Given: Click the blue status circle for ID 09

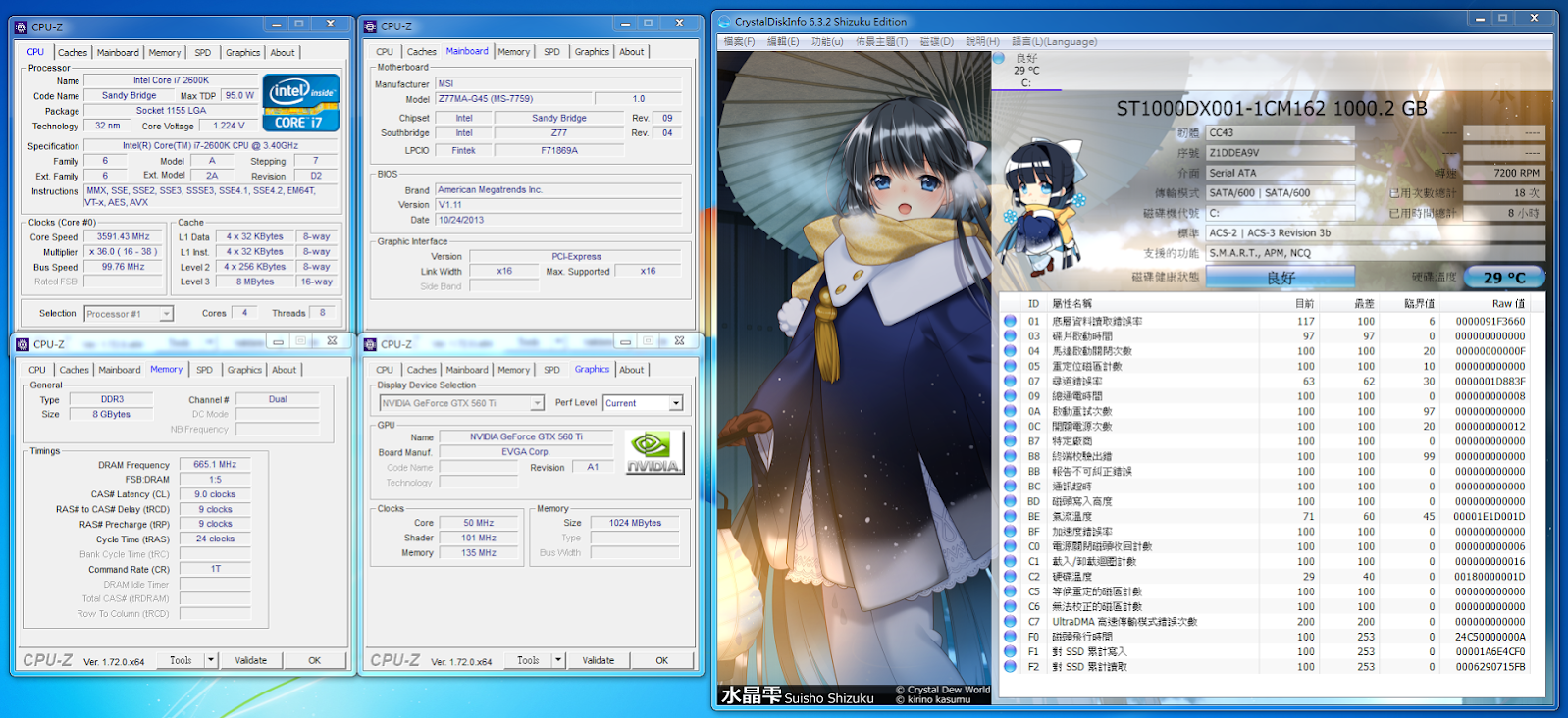Looking at the screenshot, I should pyautogui.click(x=1010, y=396).
